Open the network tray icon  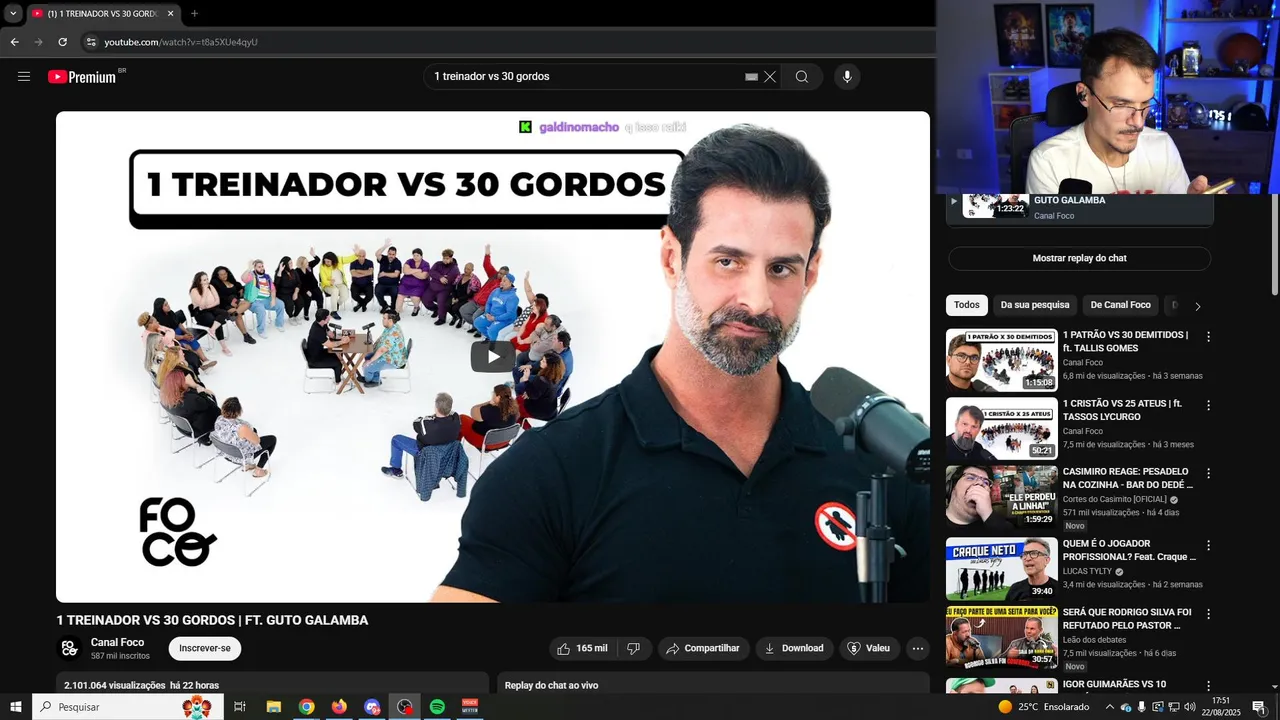click(x=1174, y=707)
